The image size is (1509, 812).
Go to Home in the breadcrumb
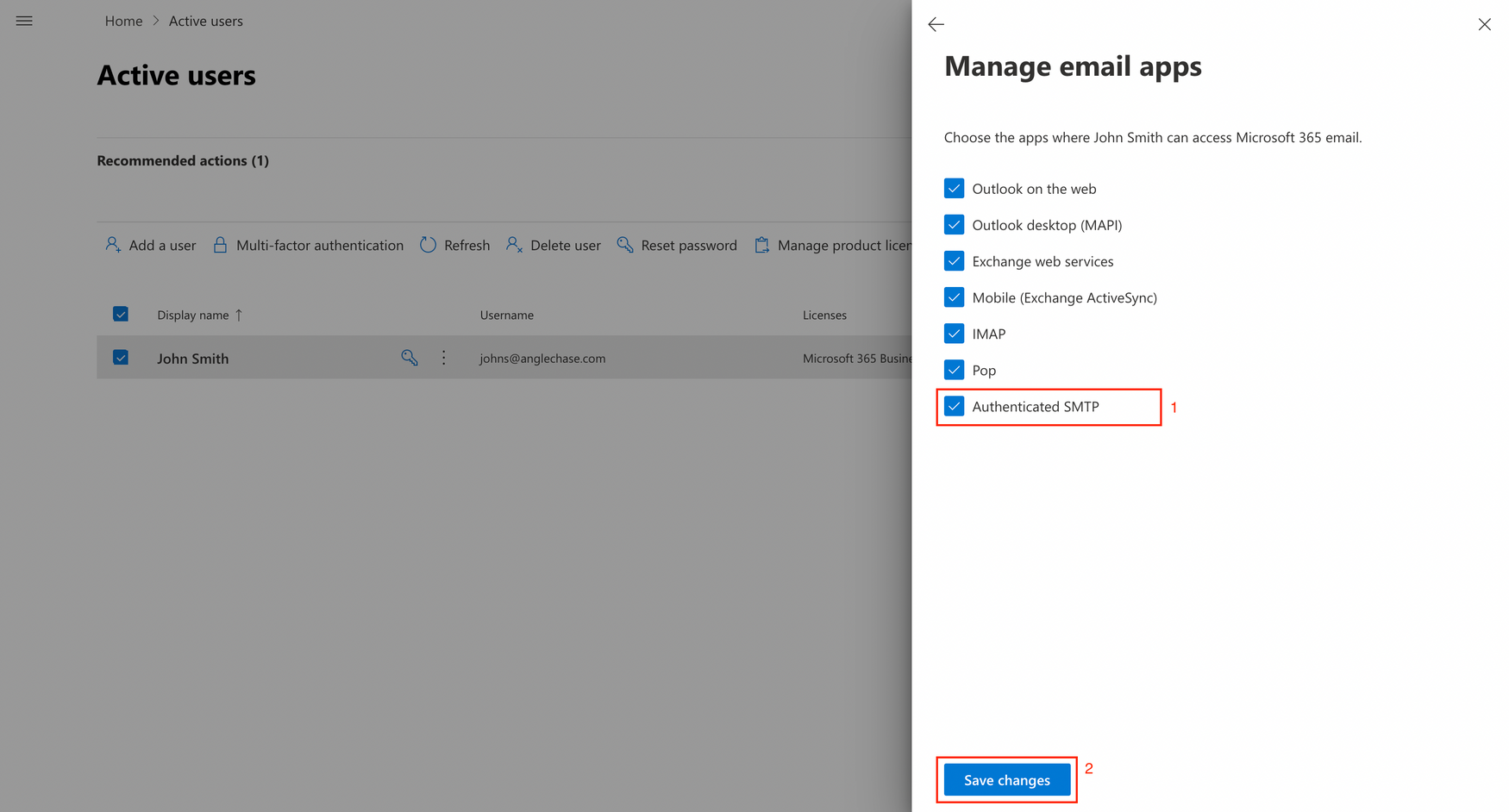[123, 21]
